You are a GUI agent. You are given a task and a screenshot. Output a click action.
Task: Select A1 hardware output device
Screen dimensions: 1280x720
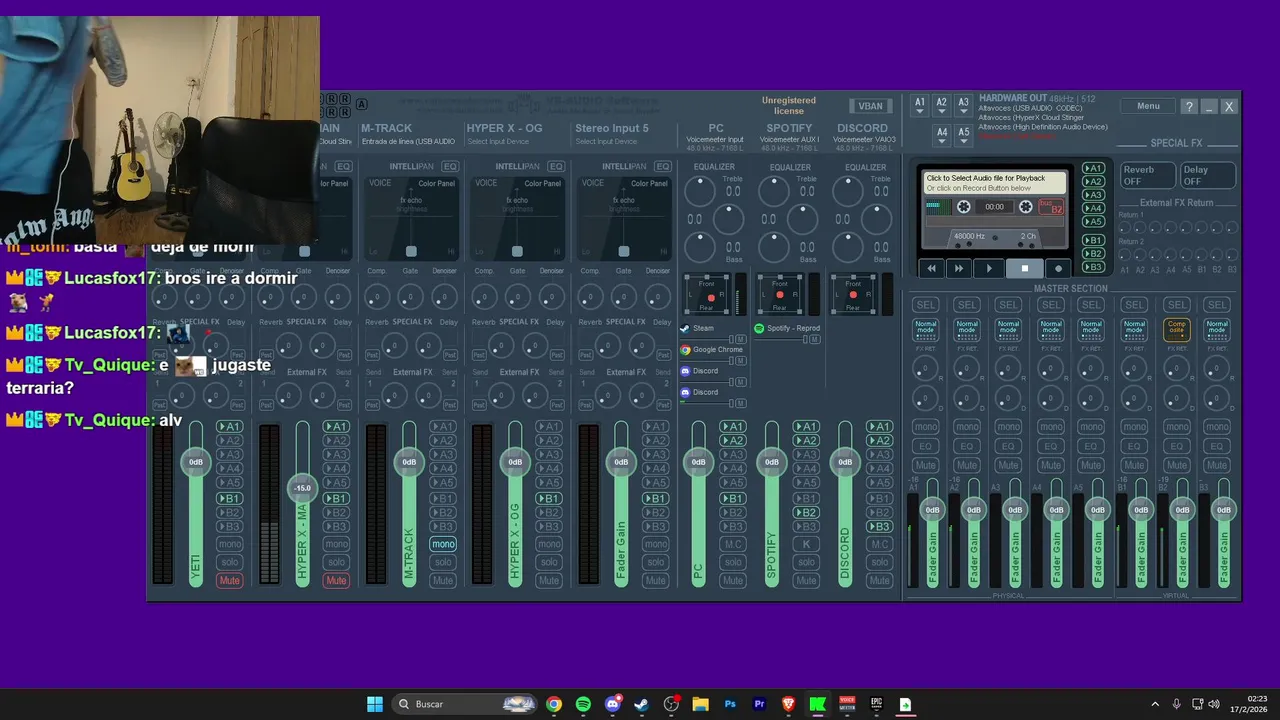(920, 104)
